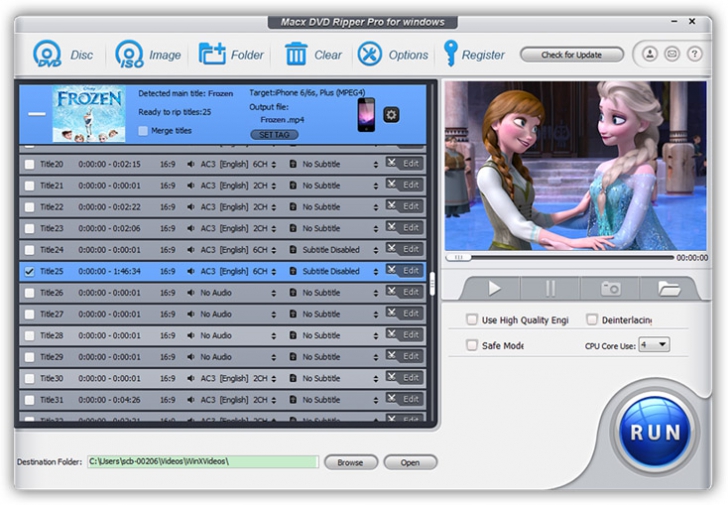728x505 pixels.
Task: Open subtitle dropdown for Title25
Action: [x=376, y=271]
